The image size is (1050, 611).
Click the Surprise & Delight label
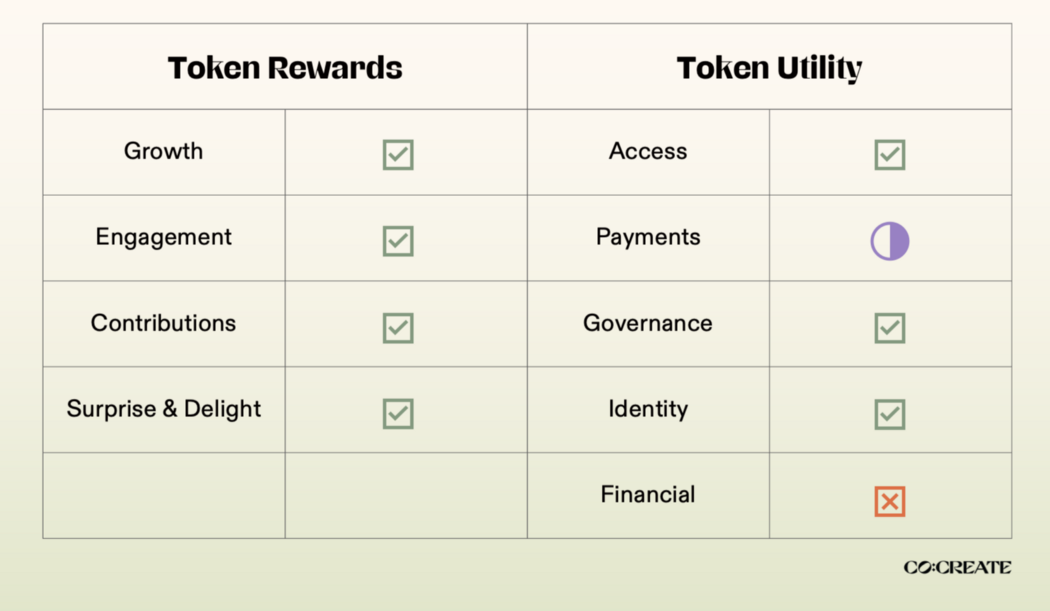click(163, 409)
